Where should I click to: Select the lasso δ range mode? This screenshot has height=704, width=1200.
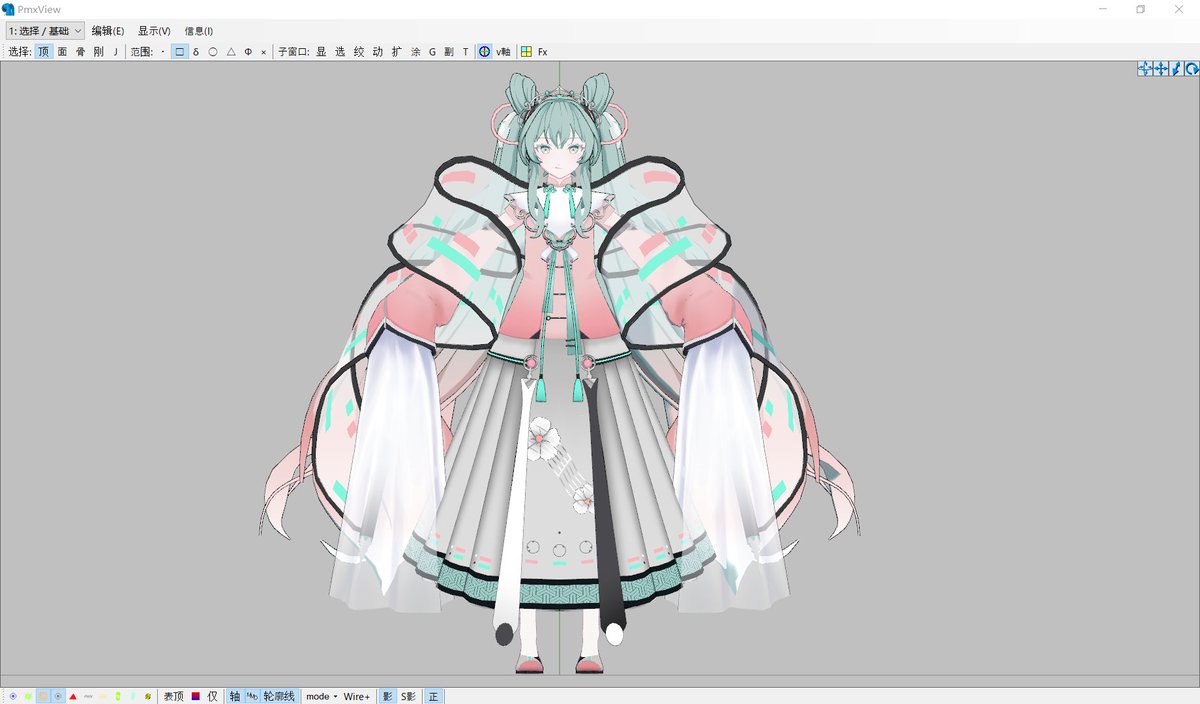click(196, 51)
